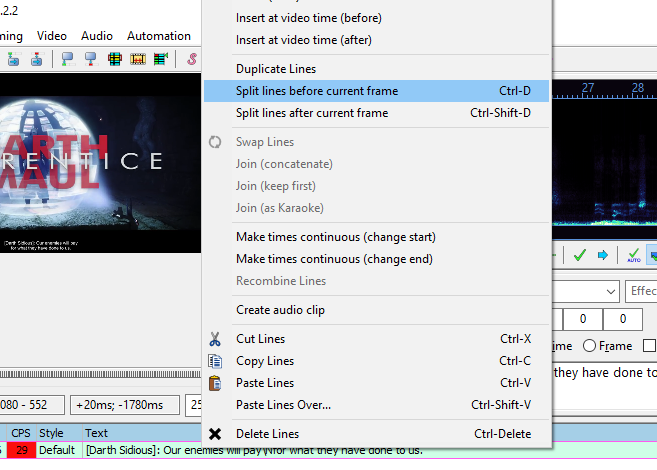Image resolution: width=657 pixels, height=470 pixels.
Task: Click subtitle edit box with 'they have done'
Action: point(605,387)
